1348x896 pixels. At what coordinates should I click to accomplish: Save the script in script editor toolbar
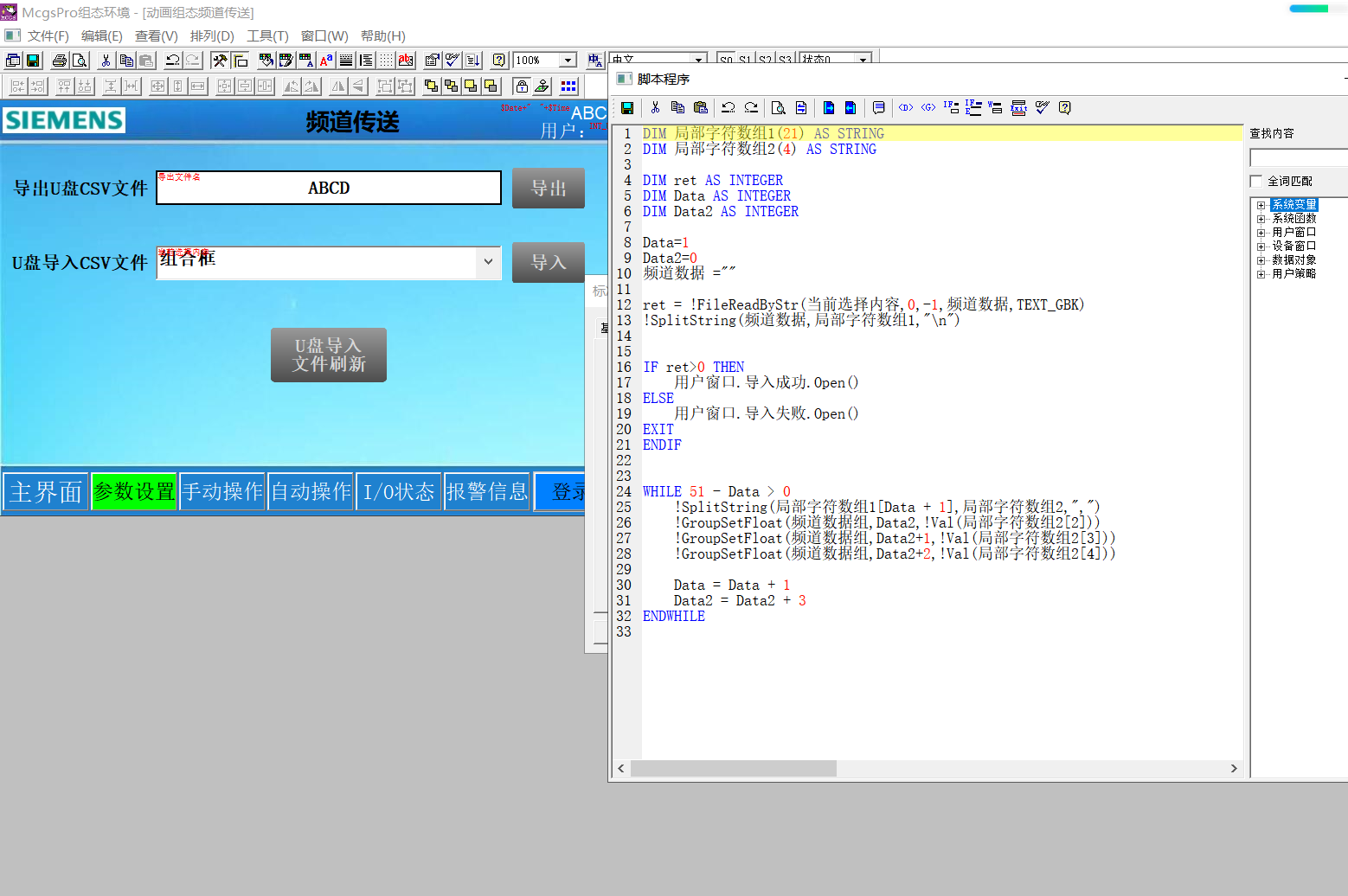627,108
